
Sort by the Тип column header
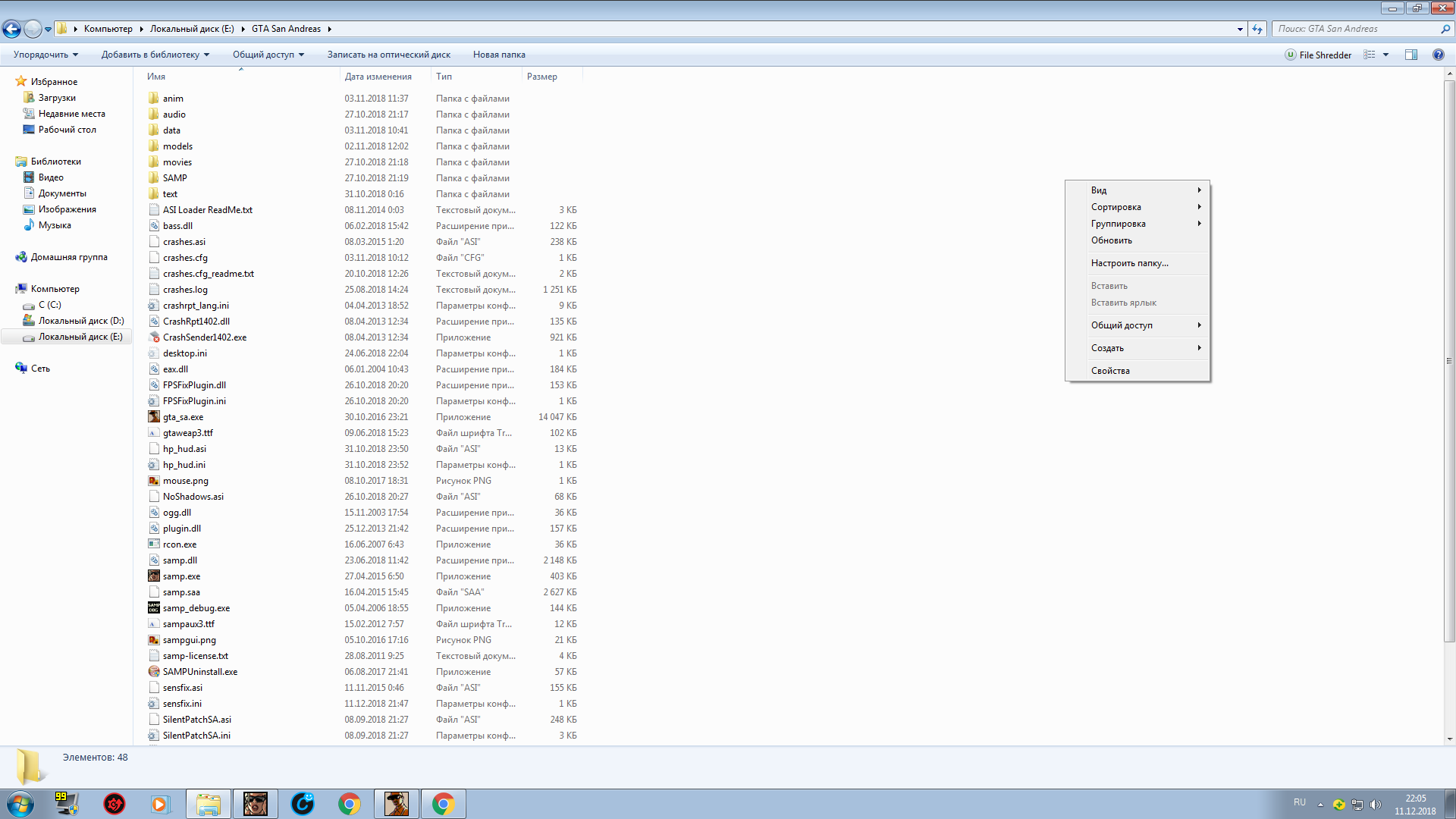(x=476, y=77)
